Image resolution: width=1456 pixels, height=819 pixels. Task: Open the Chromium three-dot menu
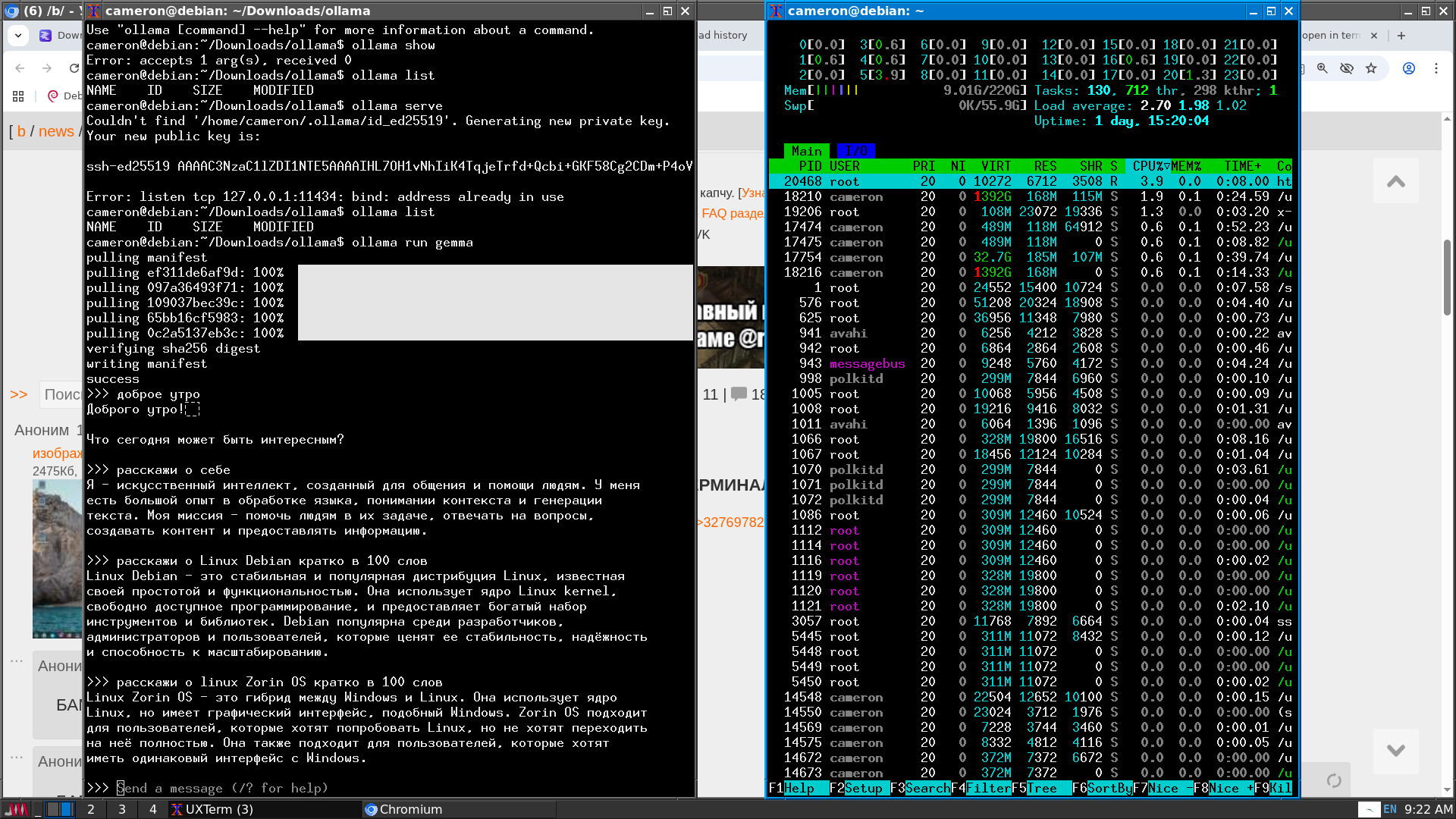pos(1436,68)
